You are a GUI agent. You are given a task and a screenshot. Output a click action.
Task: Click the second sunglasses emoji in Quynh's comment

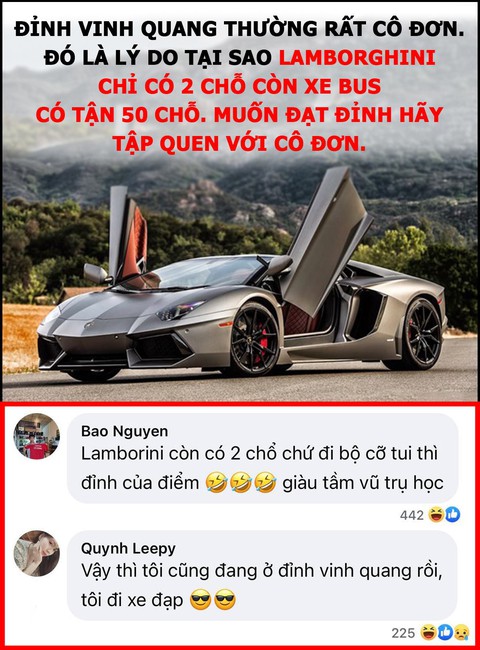[x=225, y=600]
